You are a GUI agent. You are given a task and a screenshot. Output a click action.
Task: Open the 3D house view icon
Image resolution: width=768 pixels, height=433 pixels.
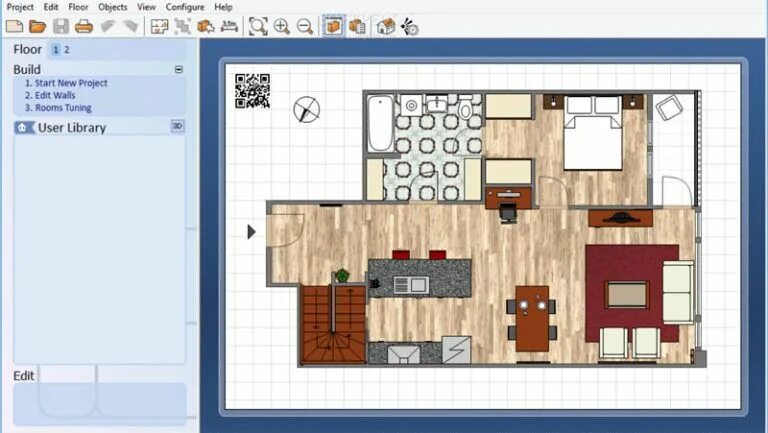click(x=386, y=27)
